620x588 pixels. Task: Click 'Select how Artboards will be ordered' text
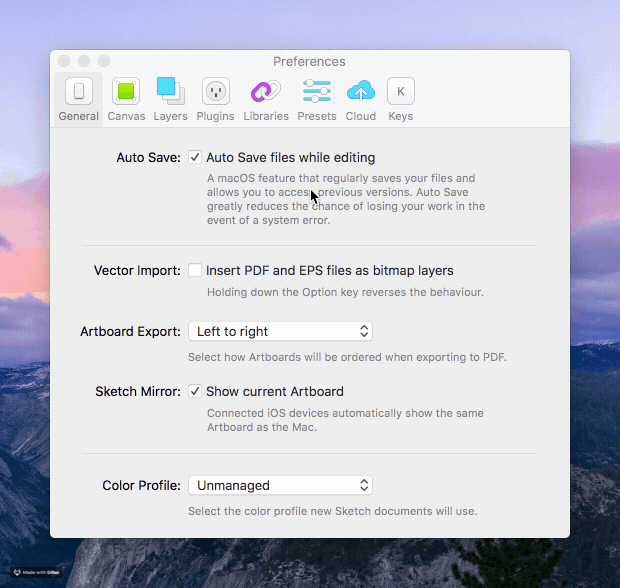click(347, 357)
